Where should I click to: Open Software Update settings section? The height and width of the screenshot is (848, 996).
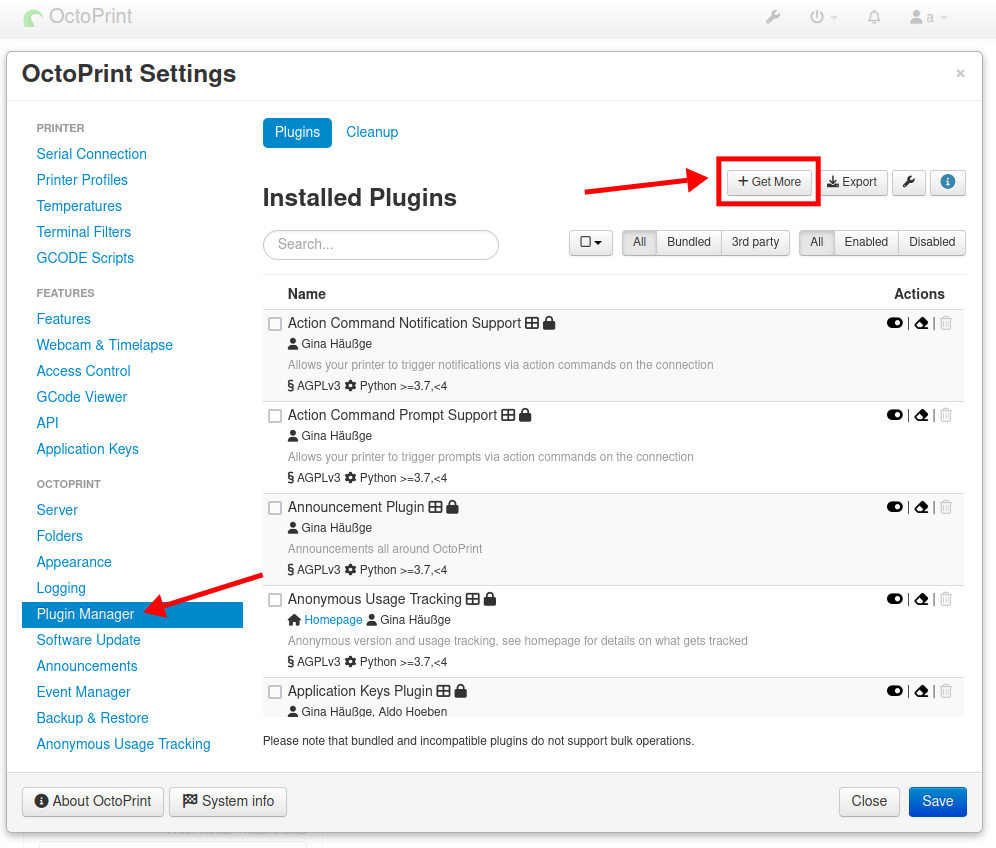88,640
